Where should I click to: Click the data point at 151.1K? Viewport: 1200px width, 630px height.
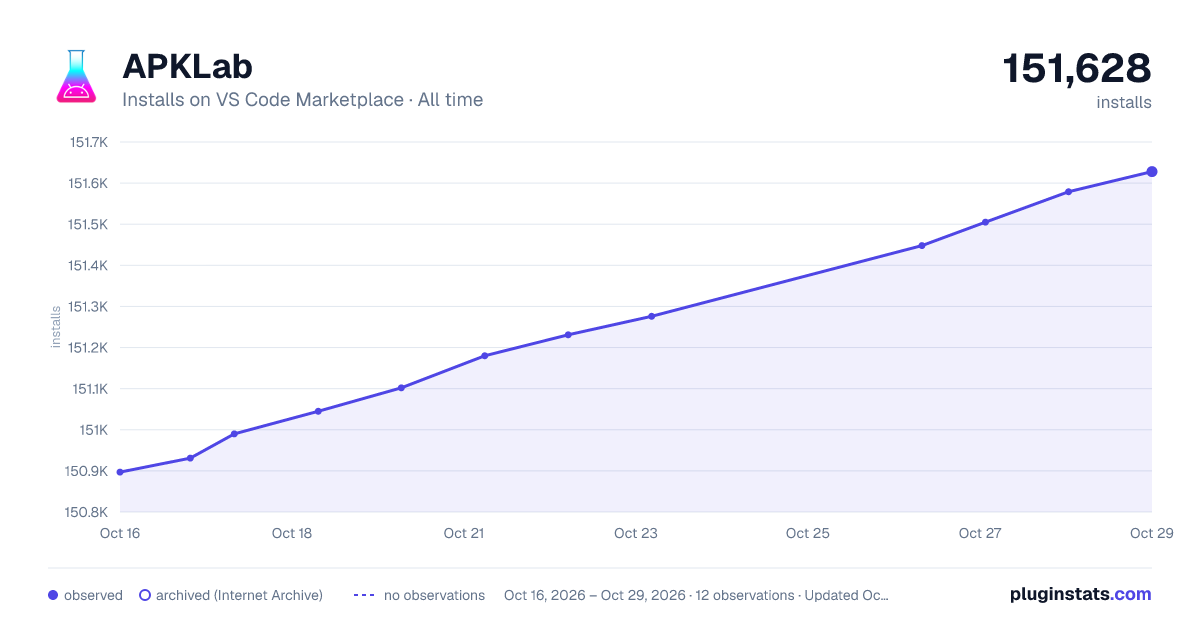pyautogui.click(x=401, y=388)
